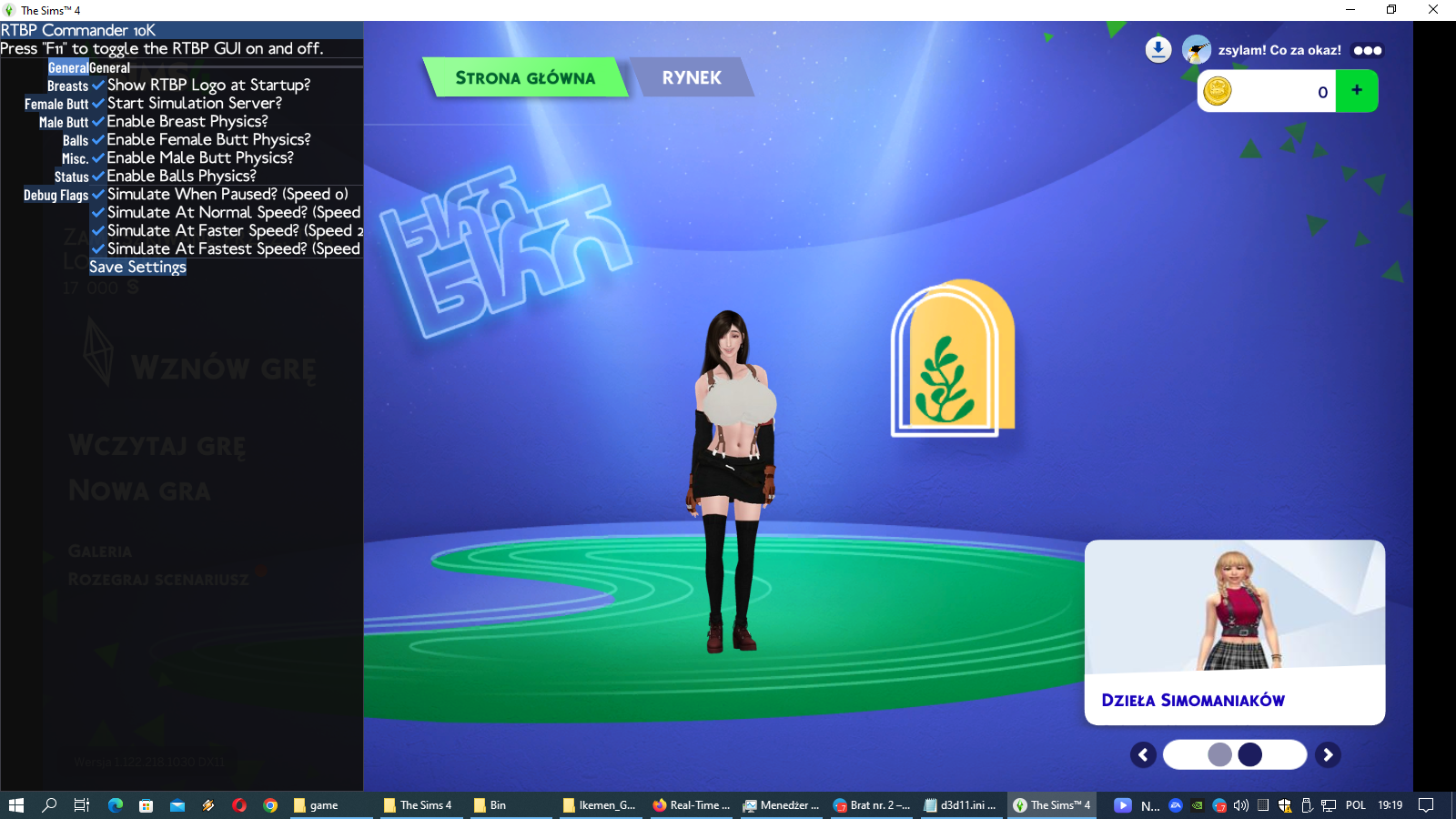The height and width of the screenshot is (819, 1456).
Task: Open taskbar search magnifier
Action: click(x=49, y=805)
